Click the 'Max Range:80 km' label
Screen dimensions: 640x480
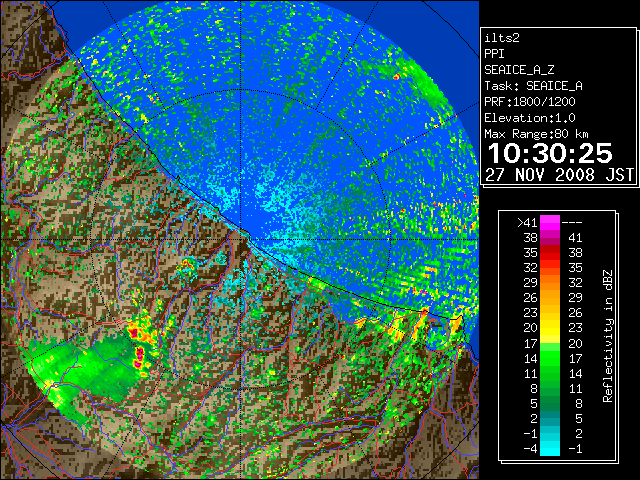point(536,134)
